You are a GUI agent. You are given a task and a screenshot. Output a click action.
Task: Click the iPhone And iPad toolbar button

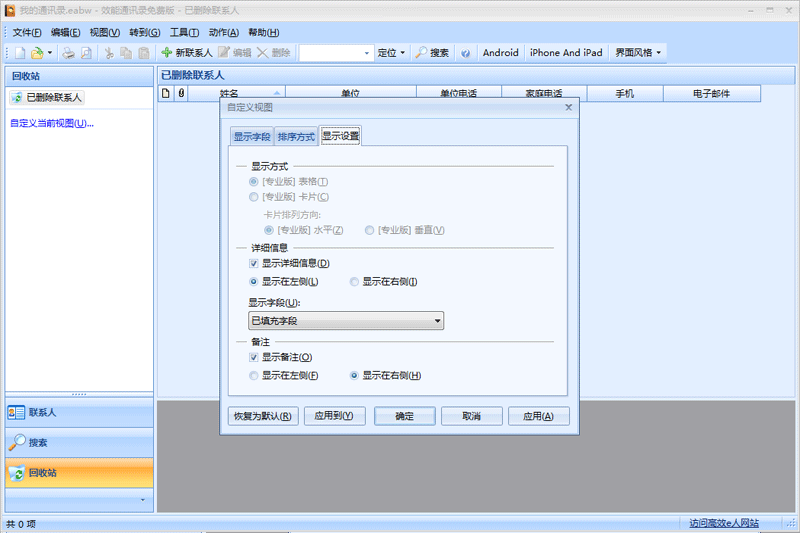coord(566,53)
